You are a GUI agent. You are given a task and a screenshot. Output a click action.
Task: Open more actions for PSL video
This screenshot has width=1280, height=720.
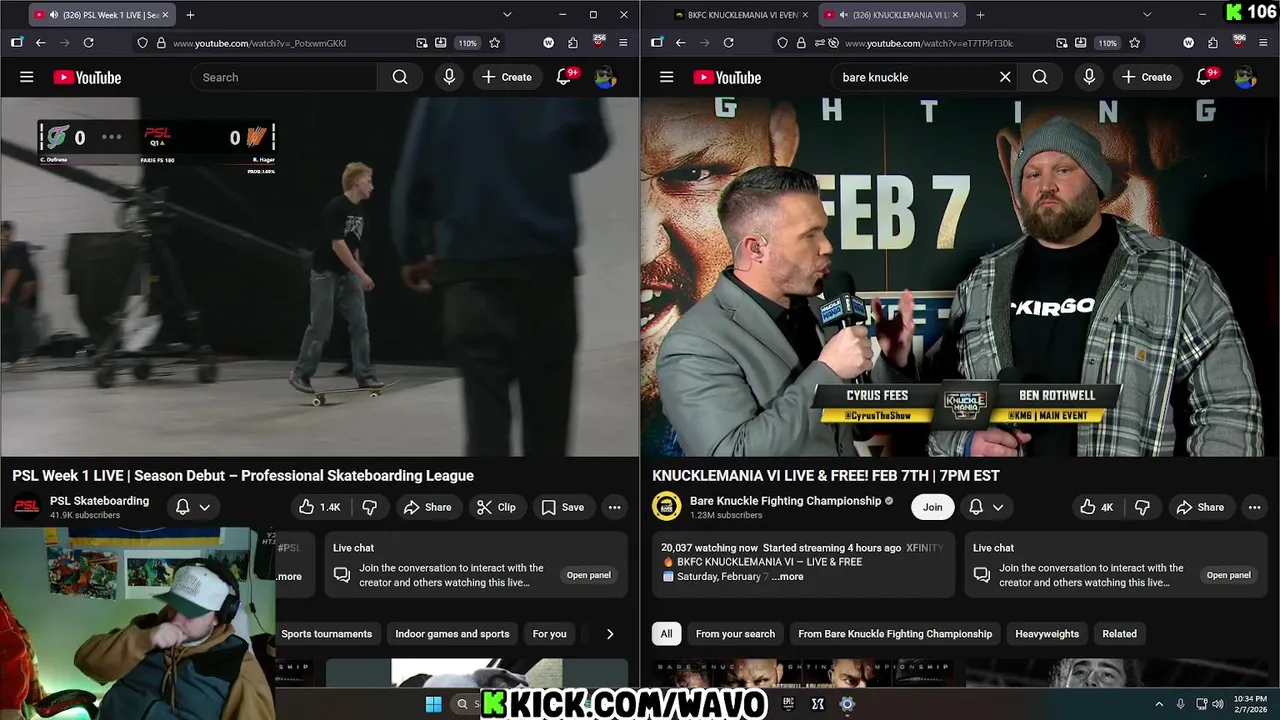(x=614, y=507)
